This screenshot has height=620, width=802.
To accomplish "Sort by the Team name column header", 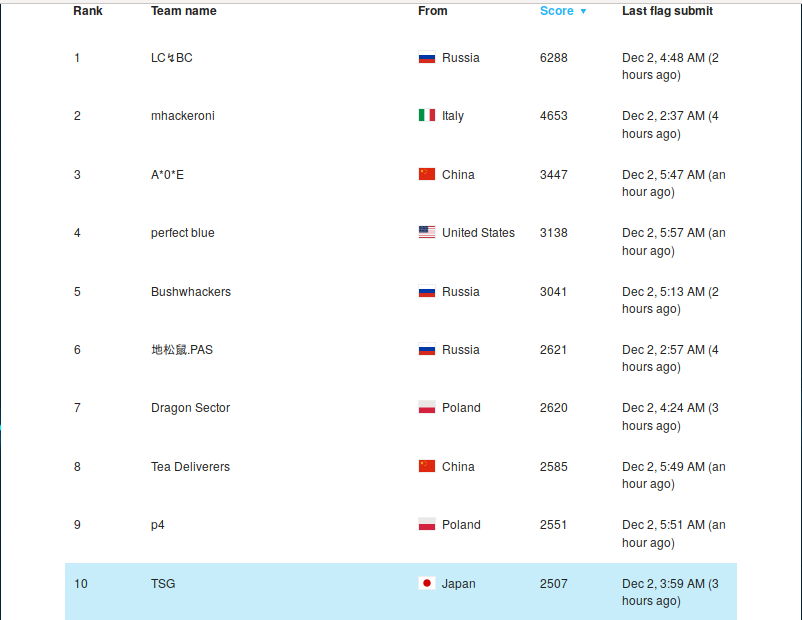I will [183, 11].
